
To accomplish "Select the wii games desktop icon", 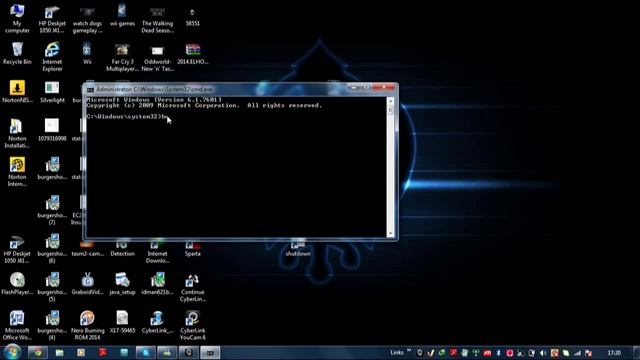I will click(x=122, y=15).
